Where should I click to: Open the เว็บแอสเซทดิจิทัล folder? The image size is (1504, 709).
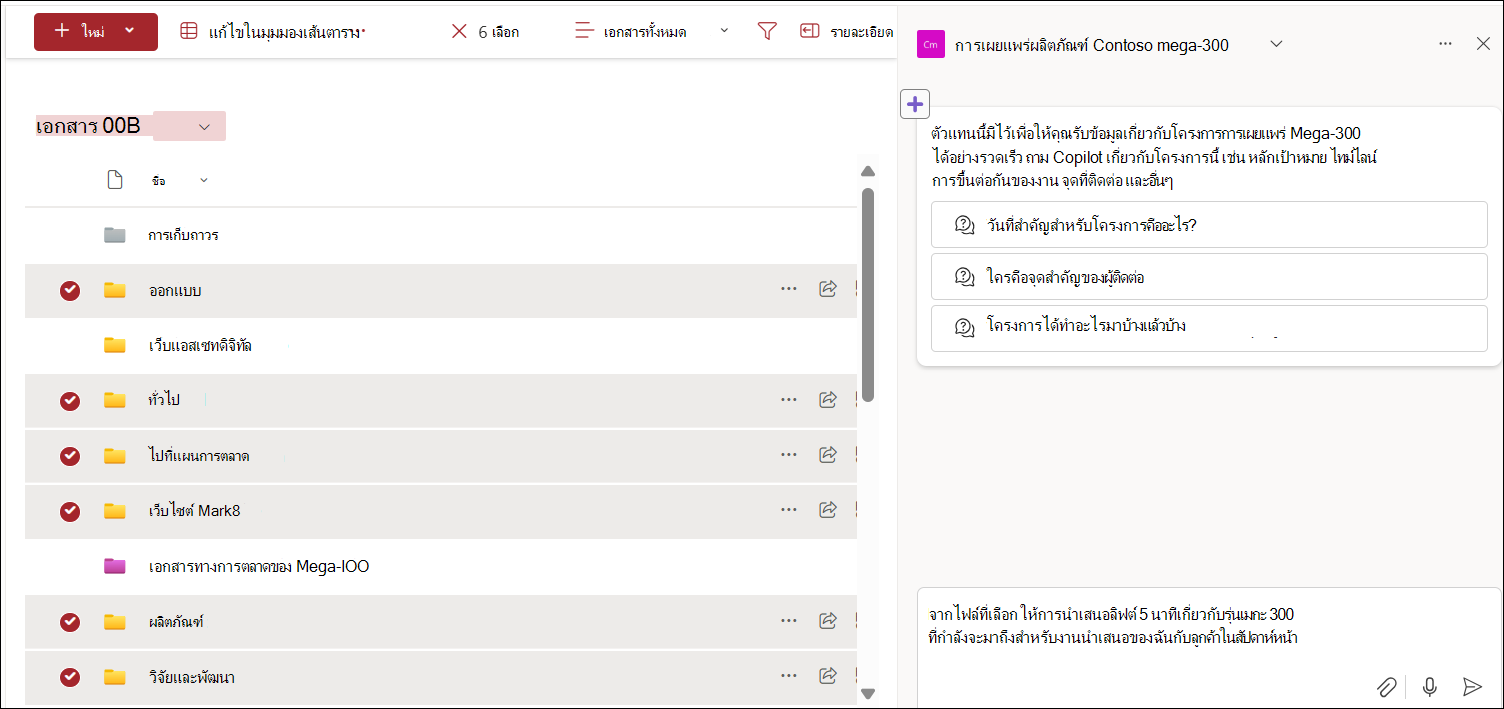tap(200, 345)
